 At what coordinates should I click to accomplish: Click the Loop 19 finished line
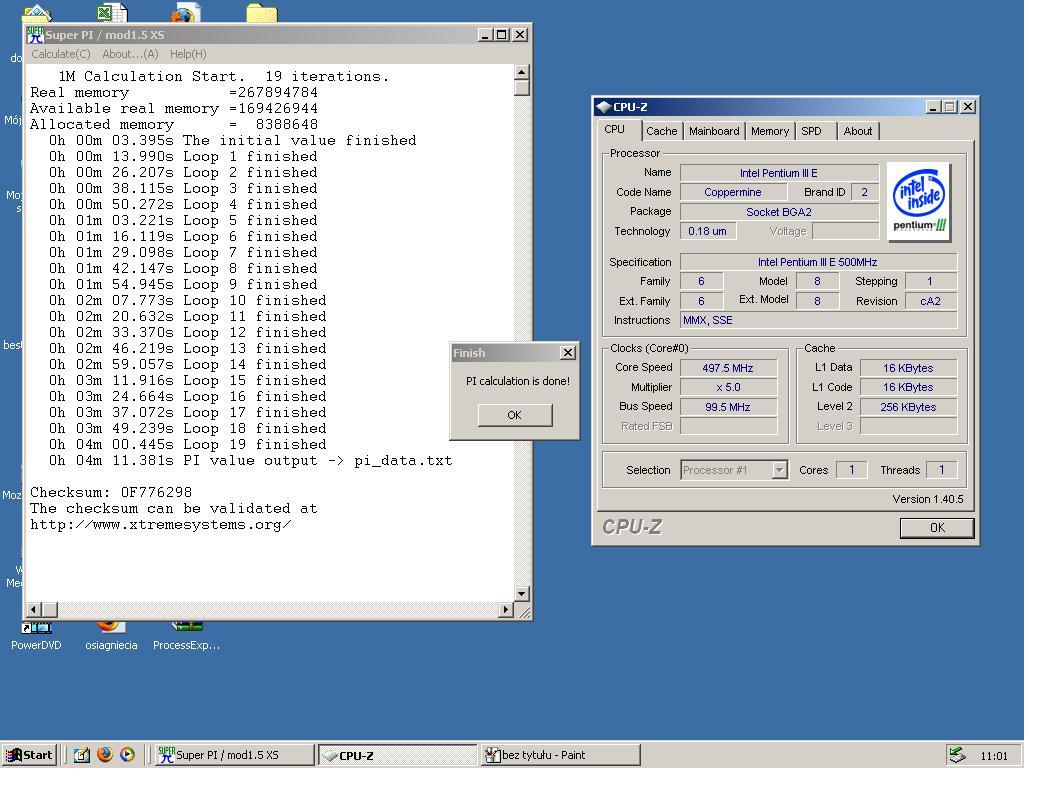(188, 444)
